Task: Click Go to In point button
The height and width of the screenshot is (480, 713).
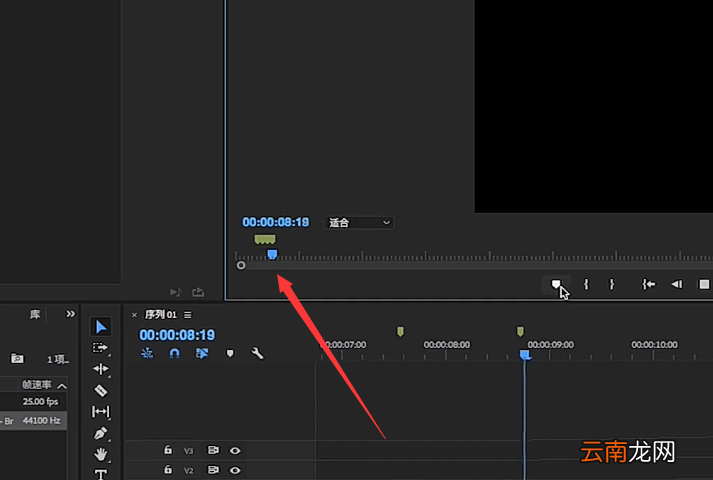Action: (648, 285)
